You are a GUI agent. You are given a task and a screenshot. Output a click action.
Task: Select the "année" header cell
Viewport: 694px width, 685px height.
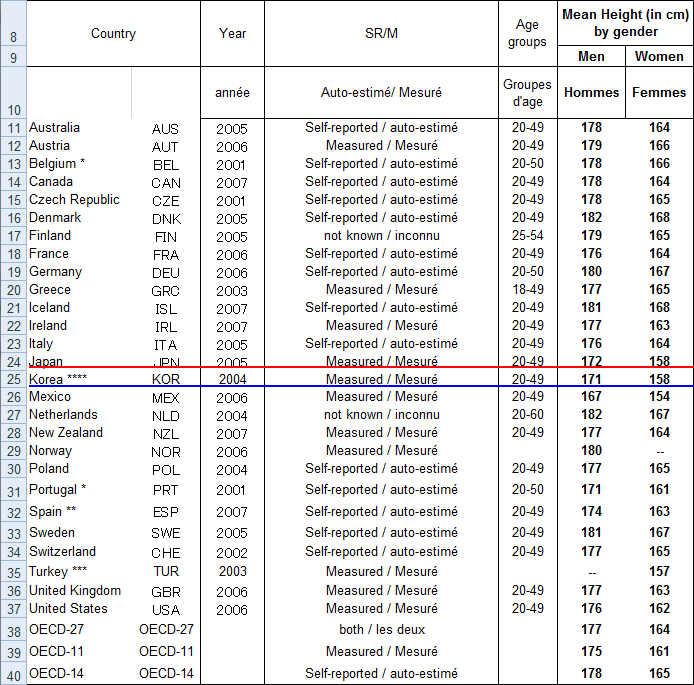click(232, 93)
